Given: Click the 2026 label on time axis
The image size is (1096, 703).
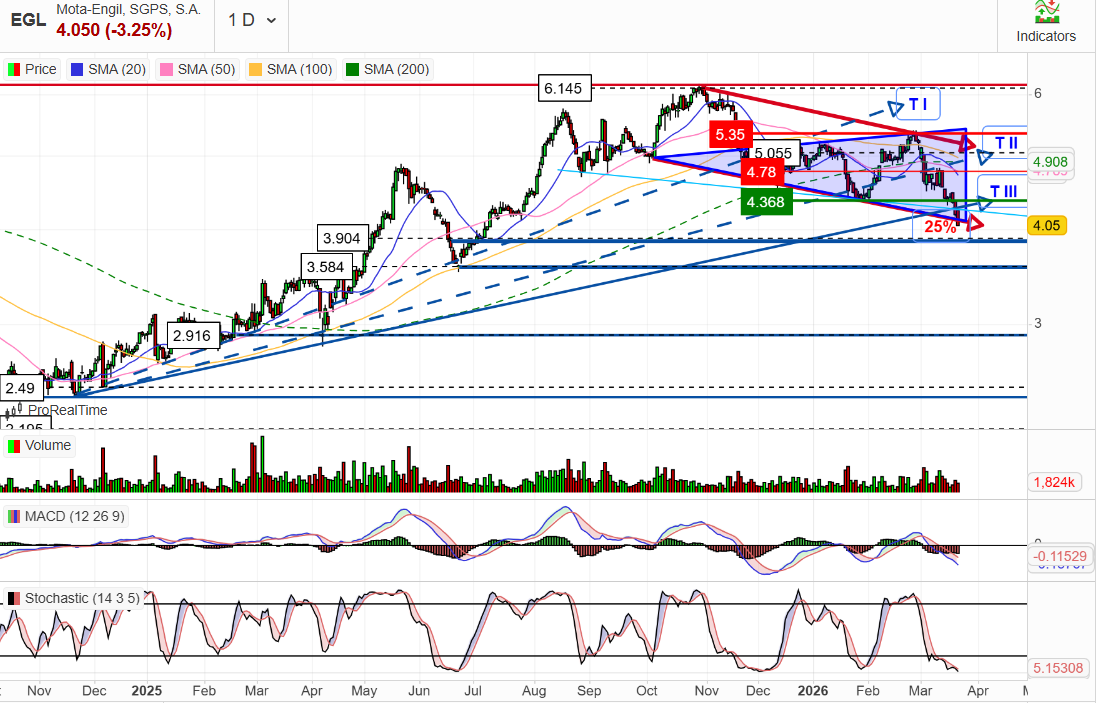Looking at the screenshot, I should pyautogui.click(x=814, y=691).
